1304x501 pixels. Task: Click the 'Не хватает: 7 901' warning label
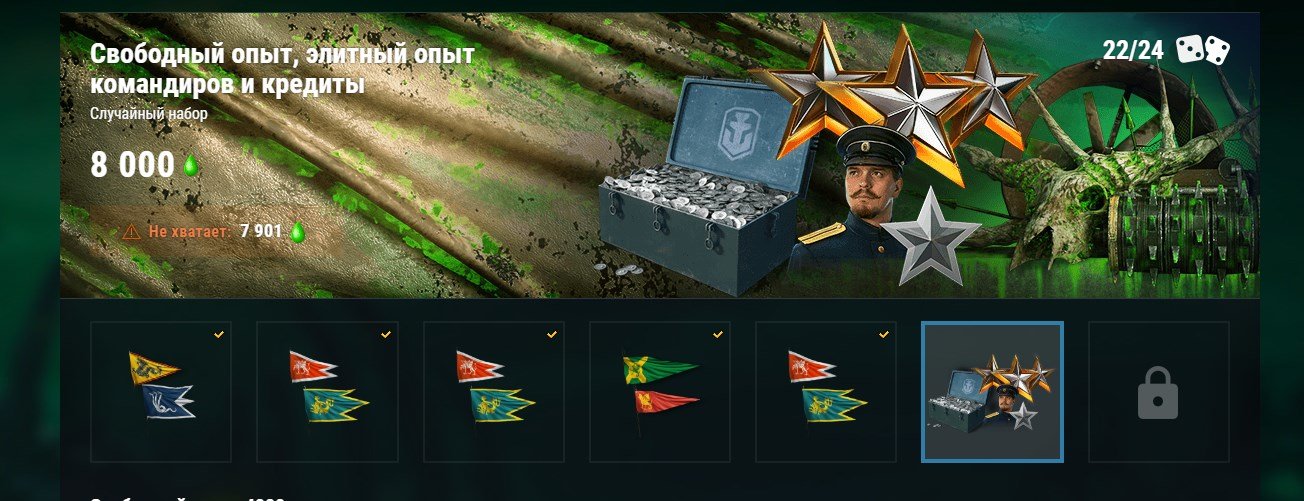click(x=213, y=232)
